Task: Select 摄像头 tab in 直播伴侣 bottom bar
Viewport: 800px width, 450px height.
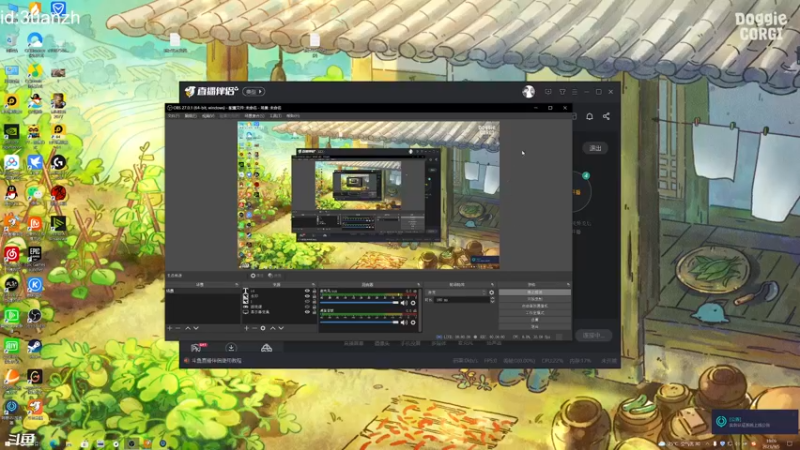Action: 382,344
